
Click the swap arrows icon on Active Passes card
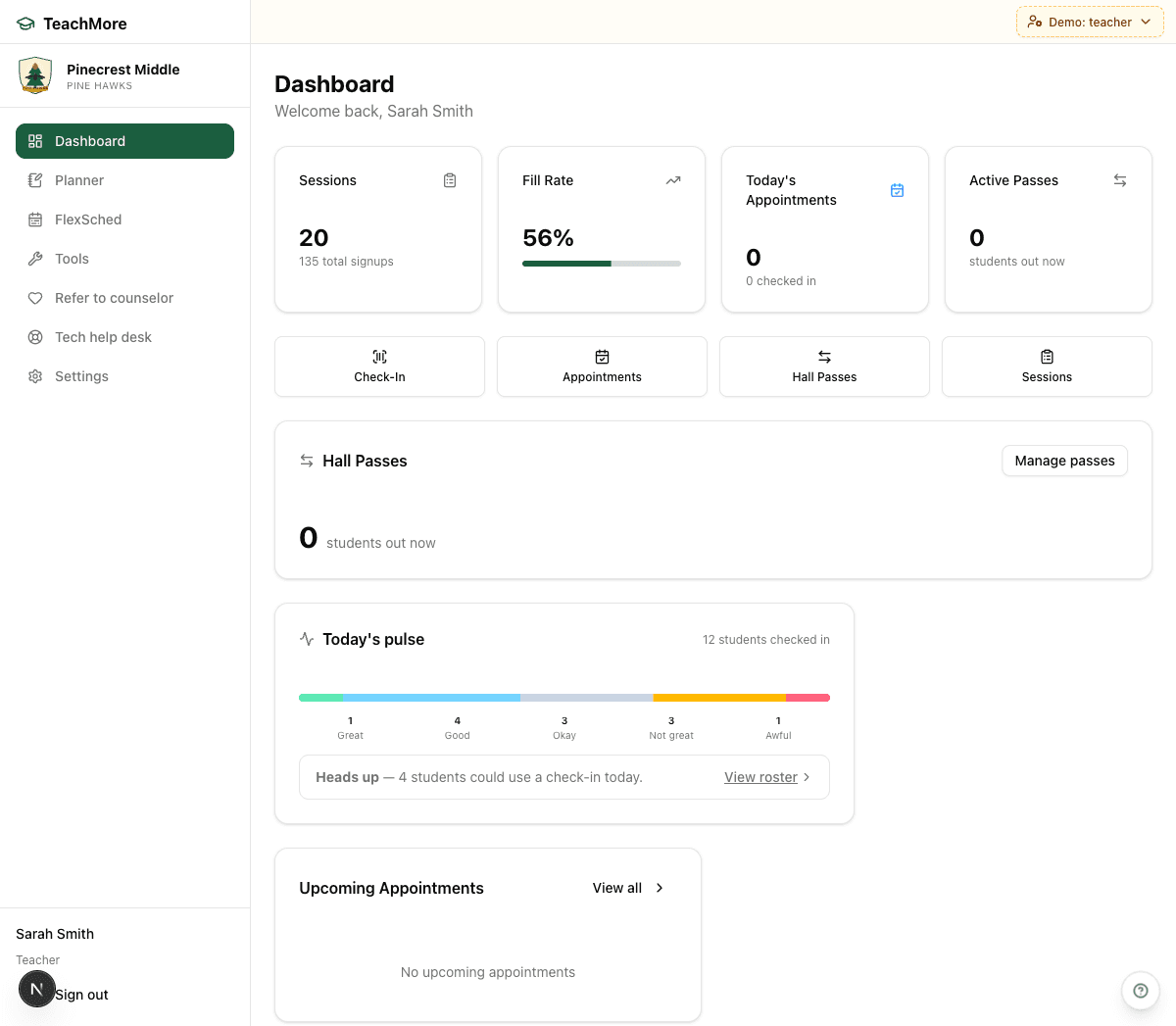point(1120,180)
